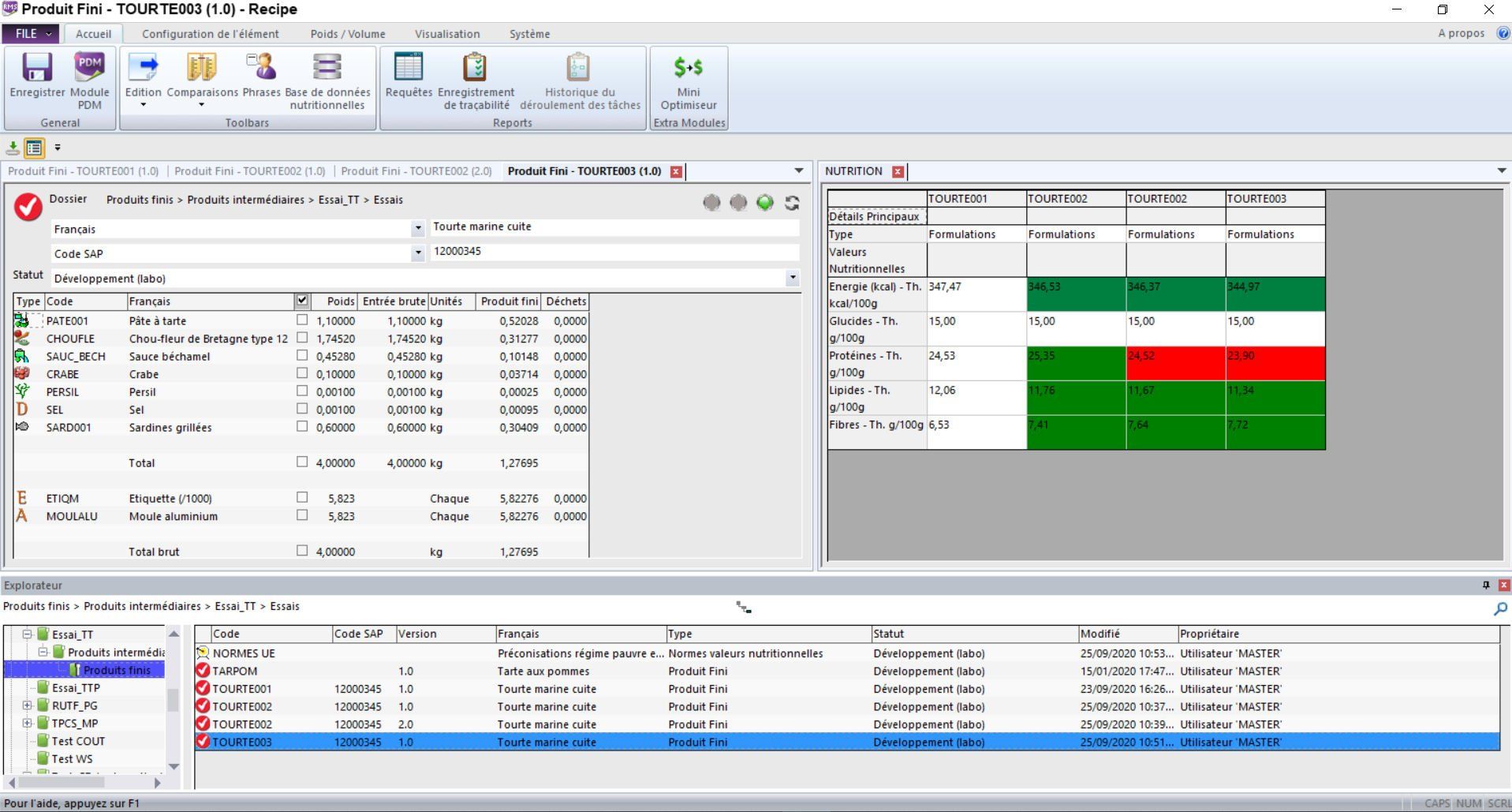Tick the checkbox beside SARD001 Sardines grillées

(x=302, y=427)
